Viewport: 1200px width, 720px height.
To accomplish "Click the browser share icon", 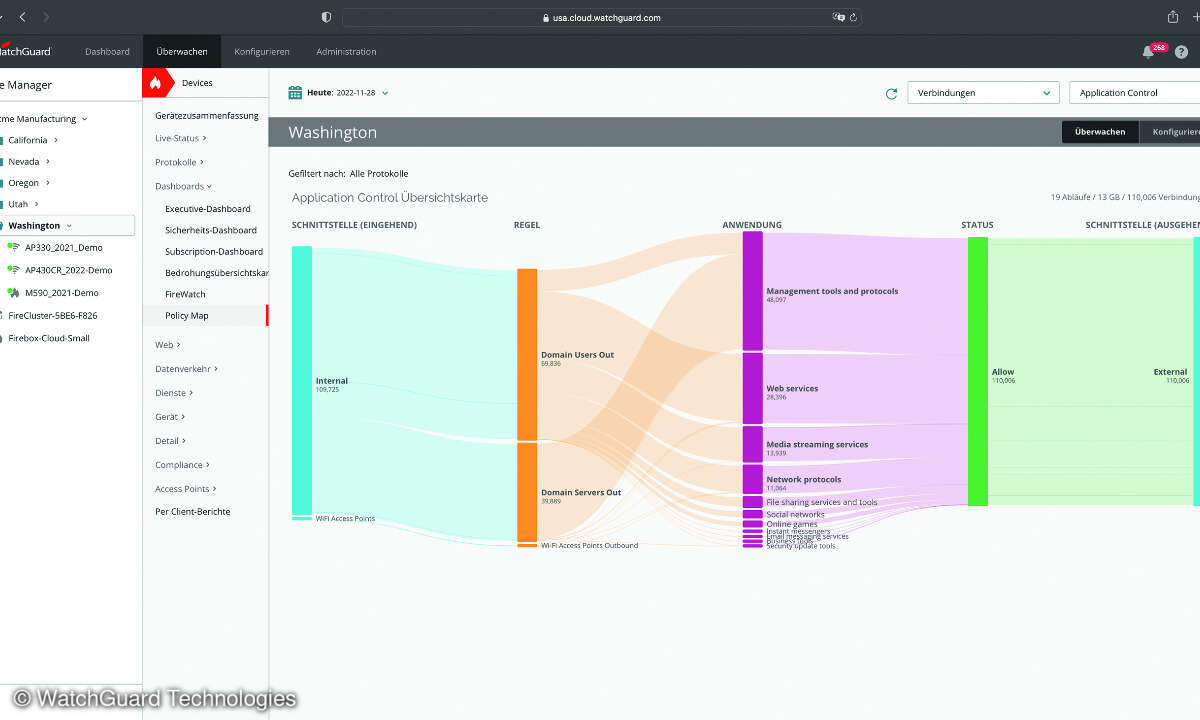I will click(x=1173, y=17).
